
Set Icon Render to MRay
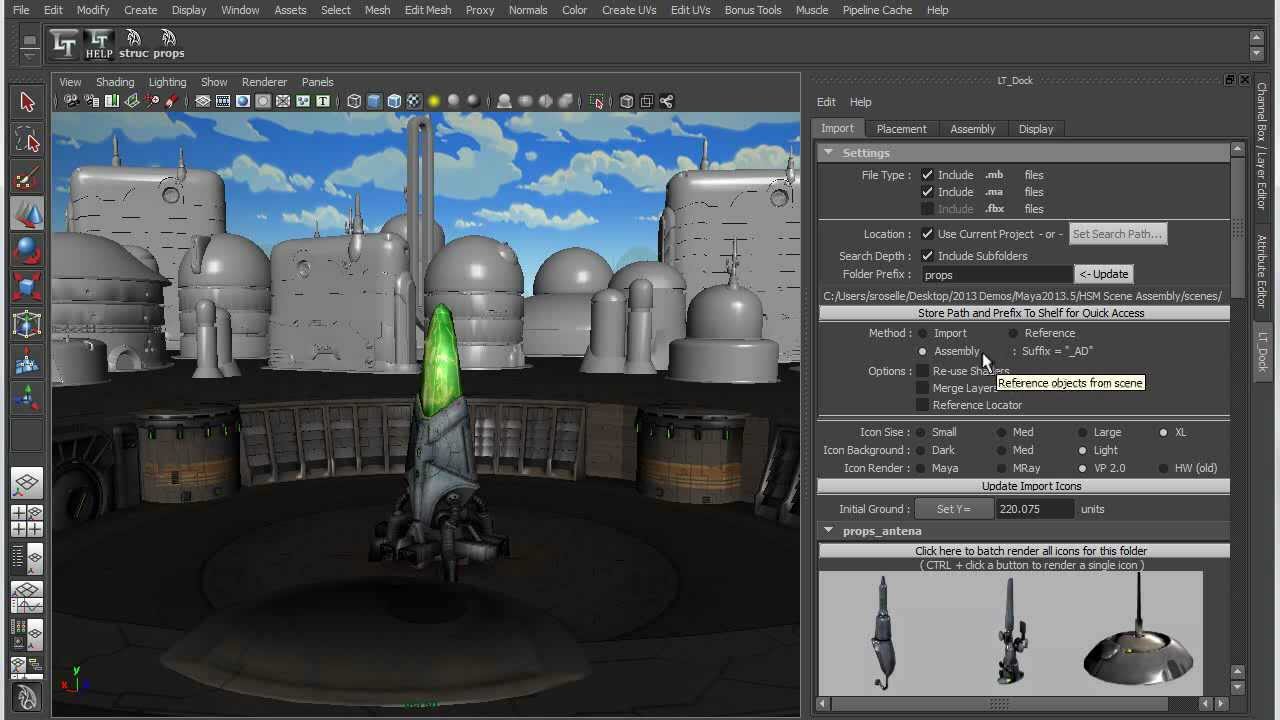click(x=1002, y=468)
